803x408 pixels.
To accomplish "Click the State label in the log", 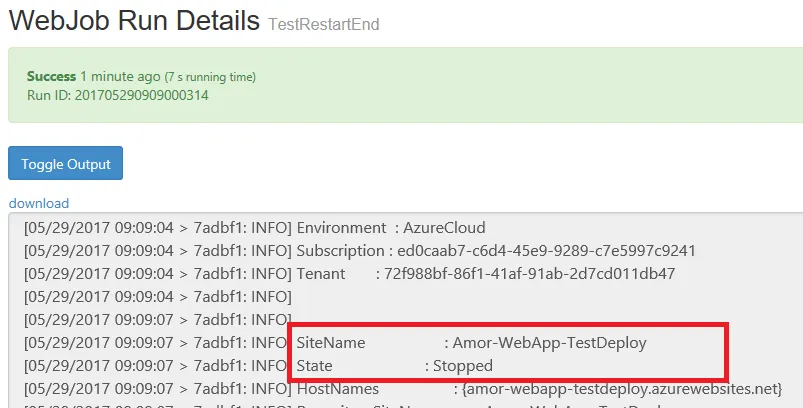I will click(x=315, y=366).
